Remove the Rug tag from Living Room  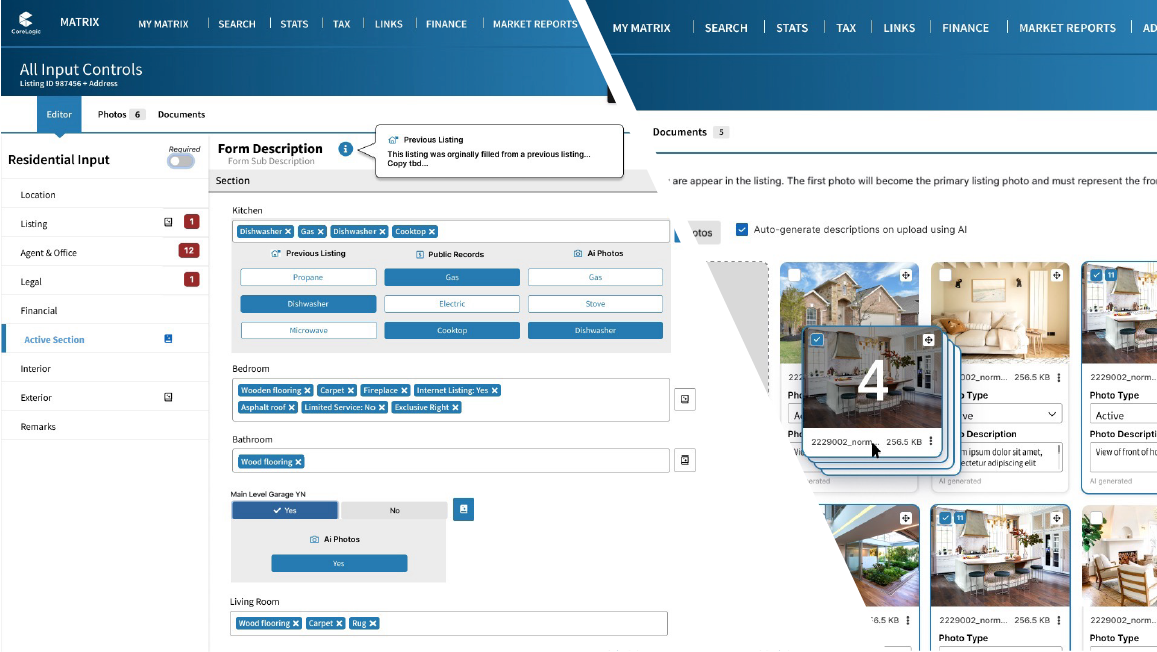click(x=373, y=624)
